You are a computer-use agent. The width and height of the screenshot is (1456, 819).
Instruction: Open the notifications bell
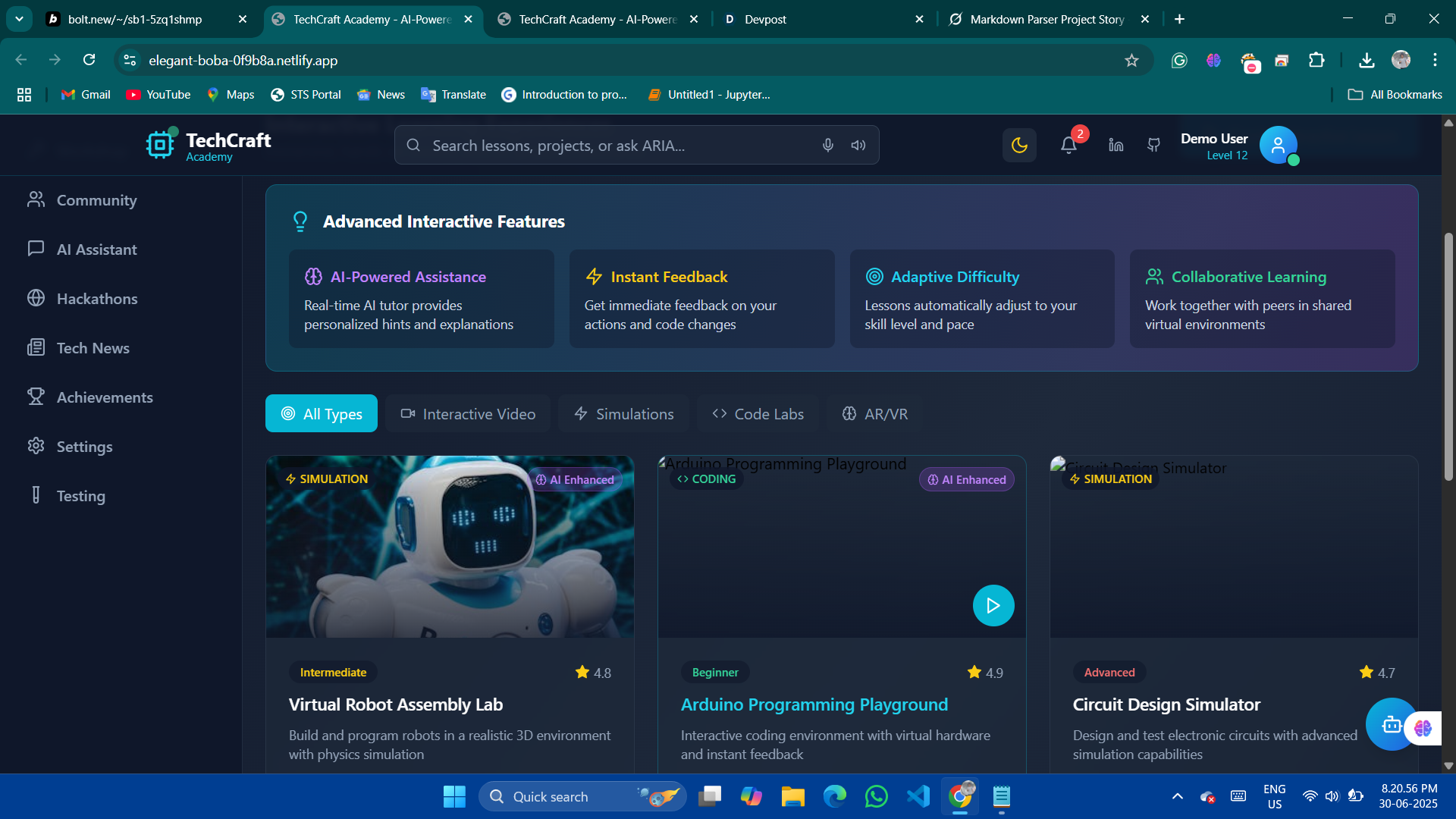(1068, 145)
